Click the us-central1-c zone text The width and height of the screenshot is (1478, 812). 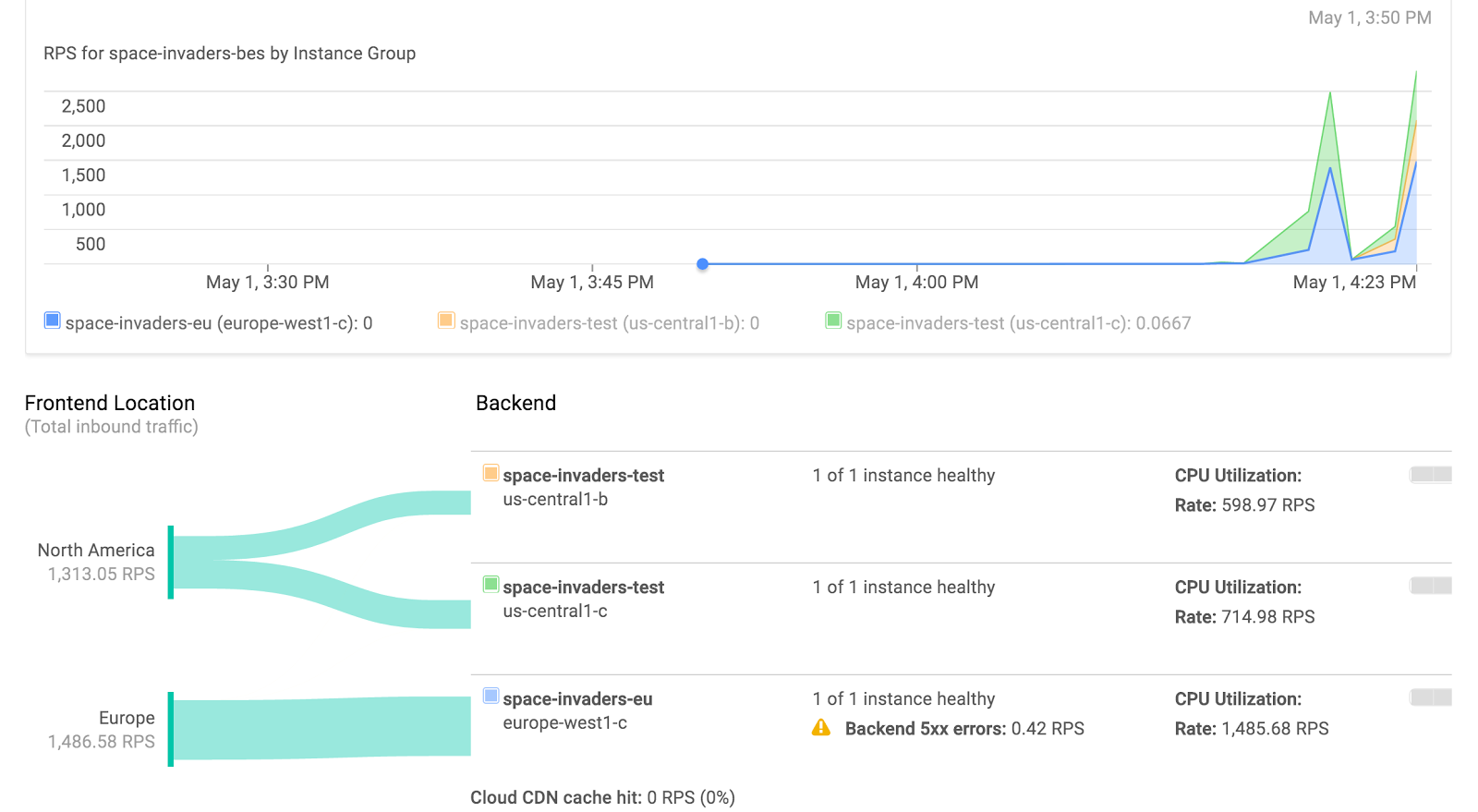pyautogui.click(x=555, y=612)
